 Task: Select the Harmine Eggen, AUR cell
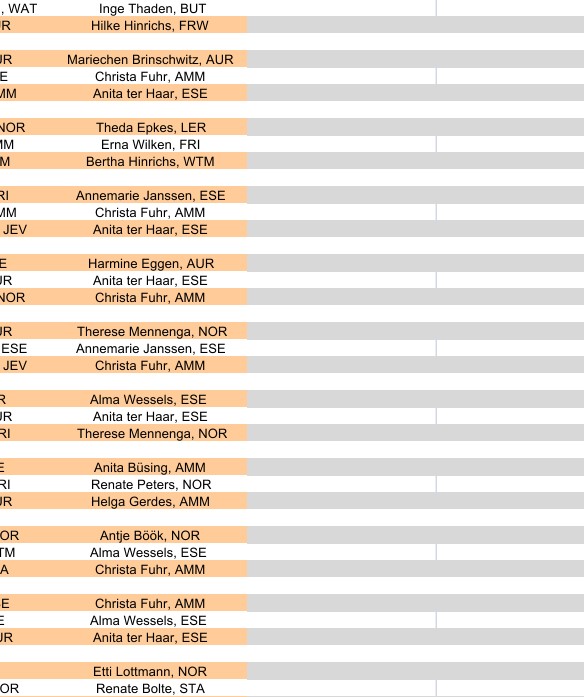pyautogui.click(x=150, y=264)
